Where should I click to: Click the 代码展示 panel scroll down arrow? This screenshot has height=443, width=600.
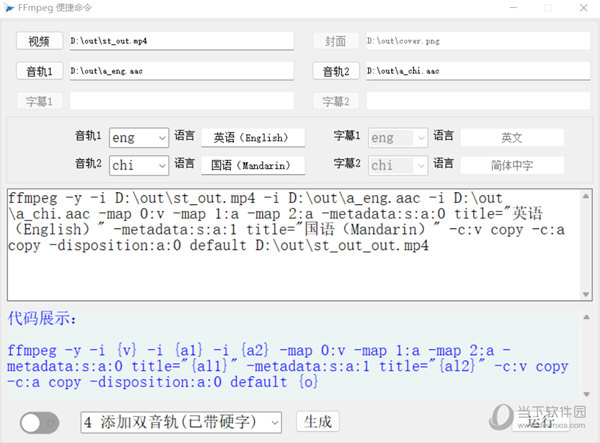coord(586,394)
